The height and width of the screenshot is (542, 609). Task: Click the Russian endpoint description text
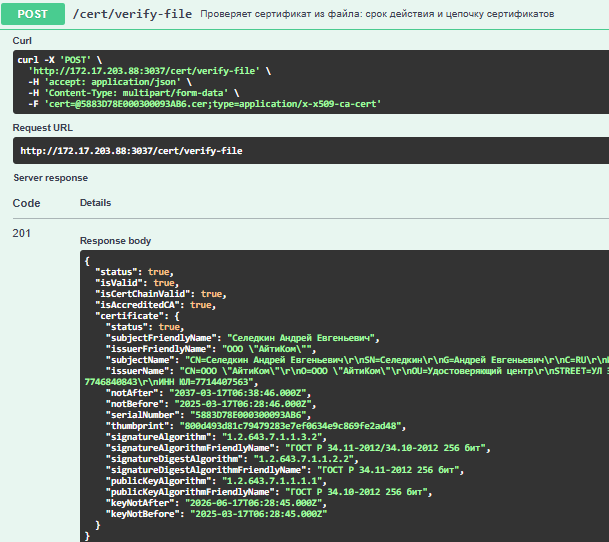[377, 14]
